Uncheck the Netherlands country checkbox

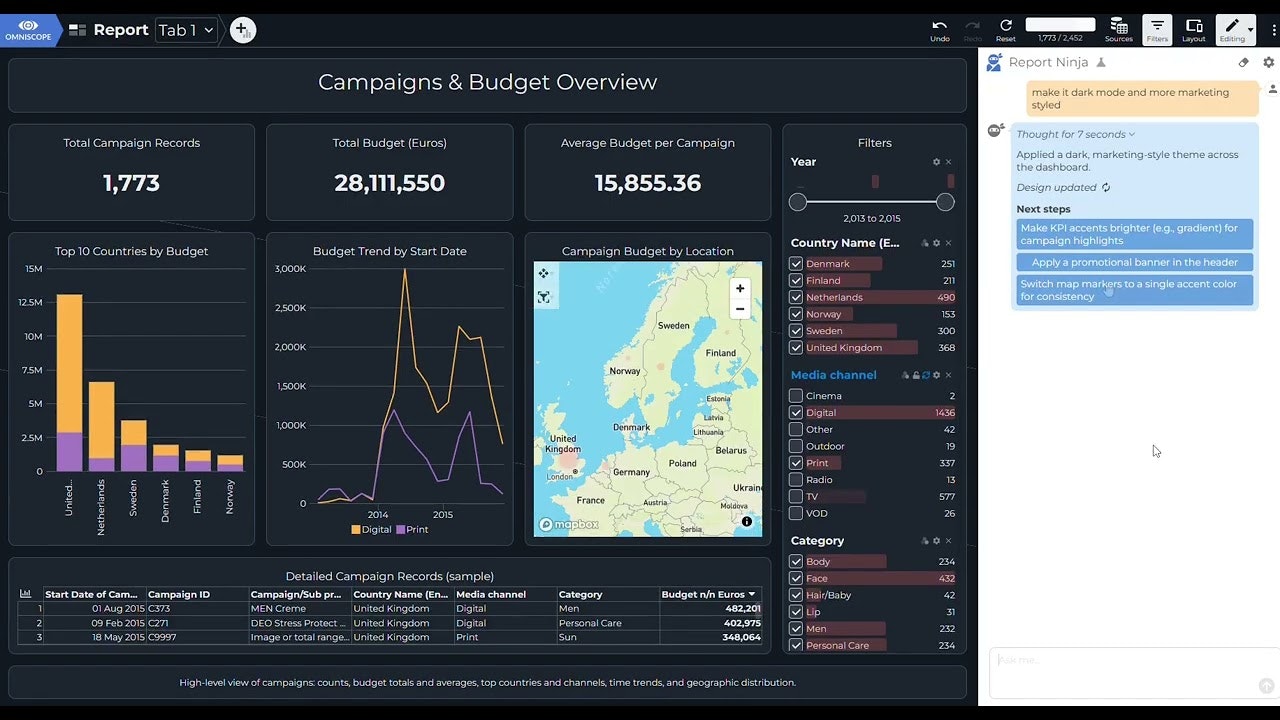[796, 297]
